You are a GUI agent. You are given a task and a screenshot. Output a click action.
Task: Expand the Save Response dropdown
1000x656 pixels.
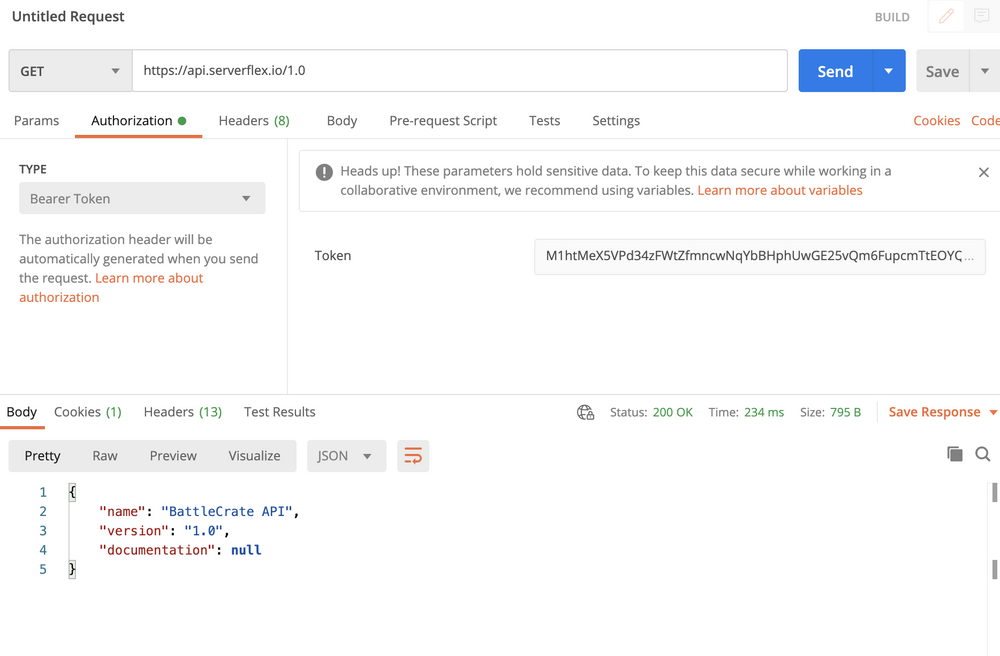993,412
